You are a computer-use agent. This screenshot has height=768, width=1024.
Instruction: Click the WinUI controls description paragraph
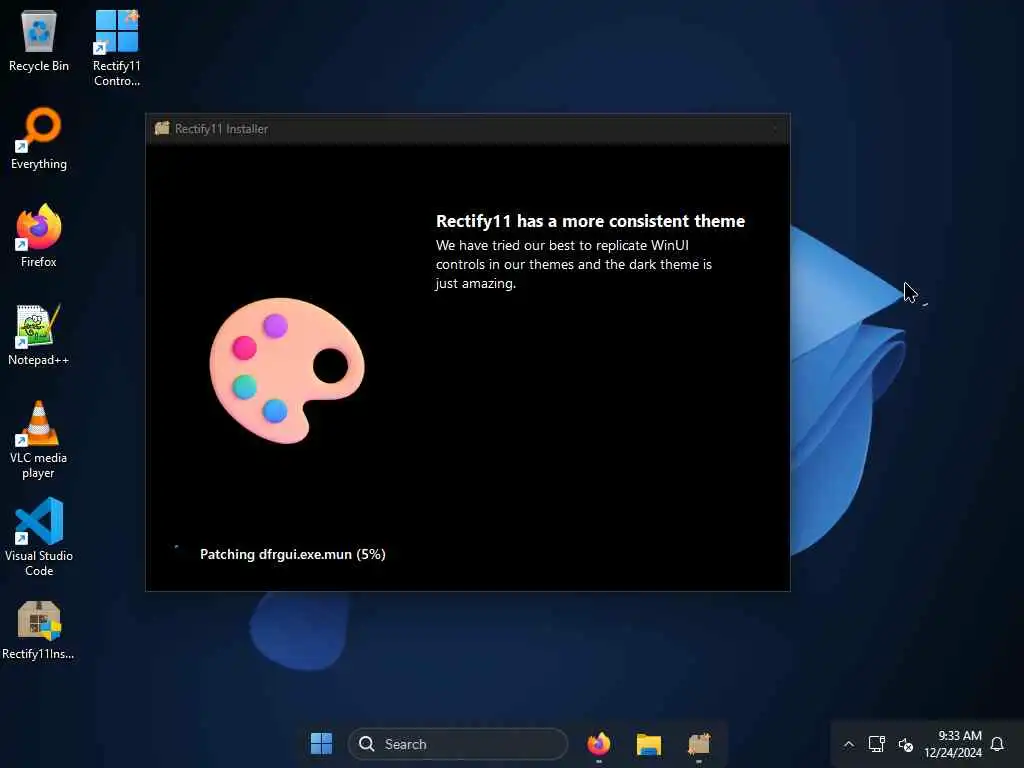click(x=573, y=264)
